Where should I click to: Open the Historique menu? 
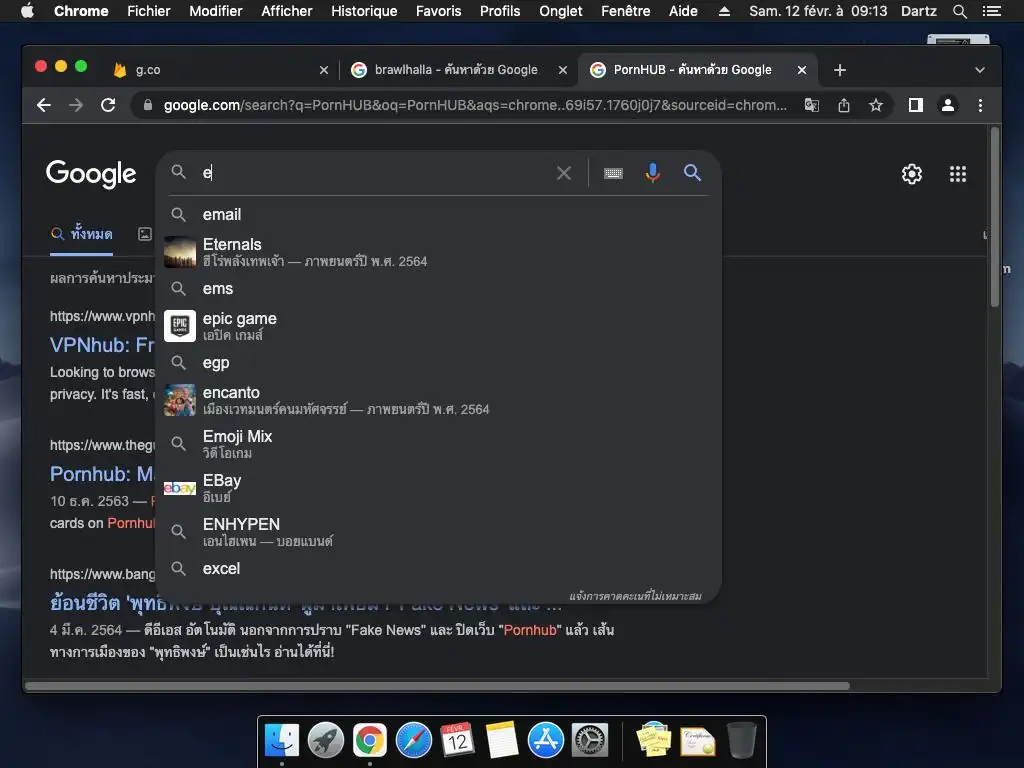[x=364, y=11]
